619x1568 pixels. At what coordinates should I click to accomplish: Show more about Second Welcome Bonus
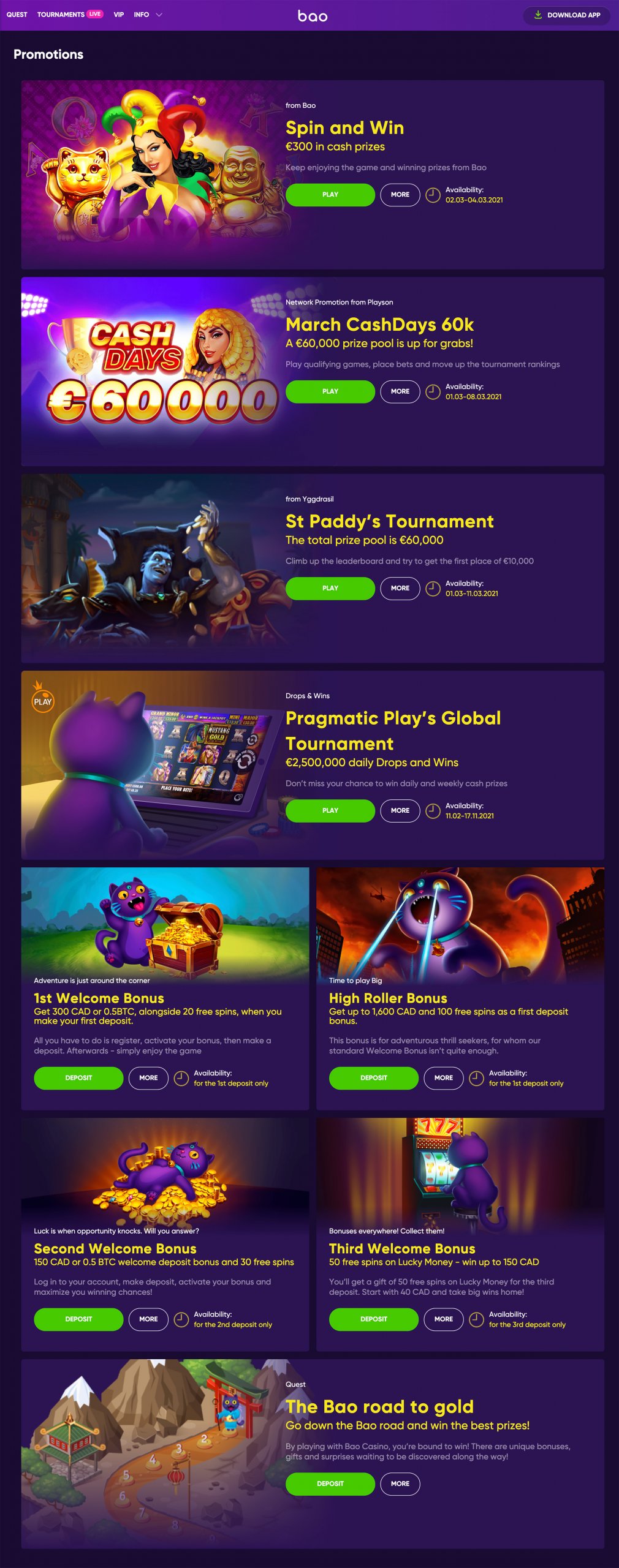(148, 1319)
